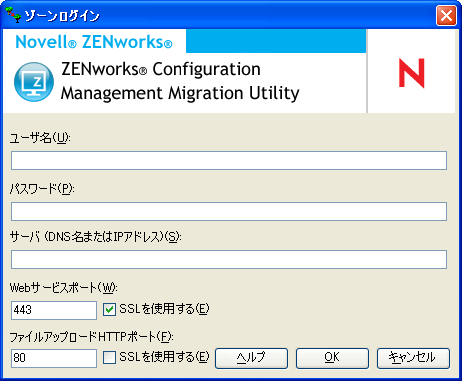This screenshot has height=381, width=462.
Task: Focus the パスワード input field
Action: 229,211
